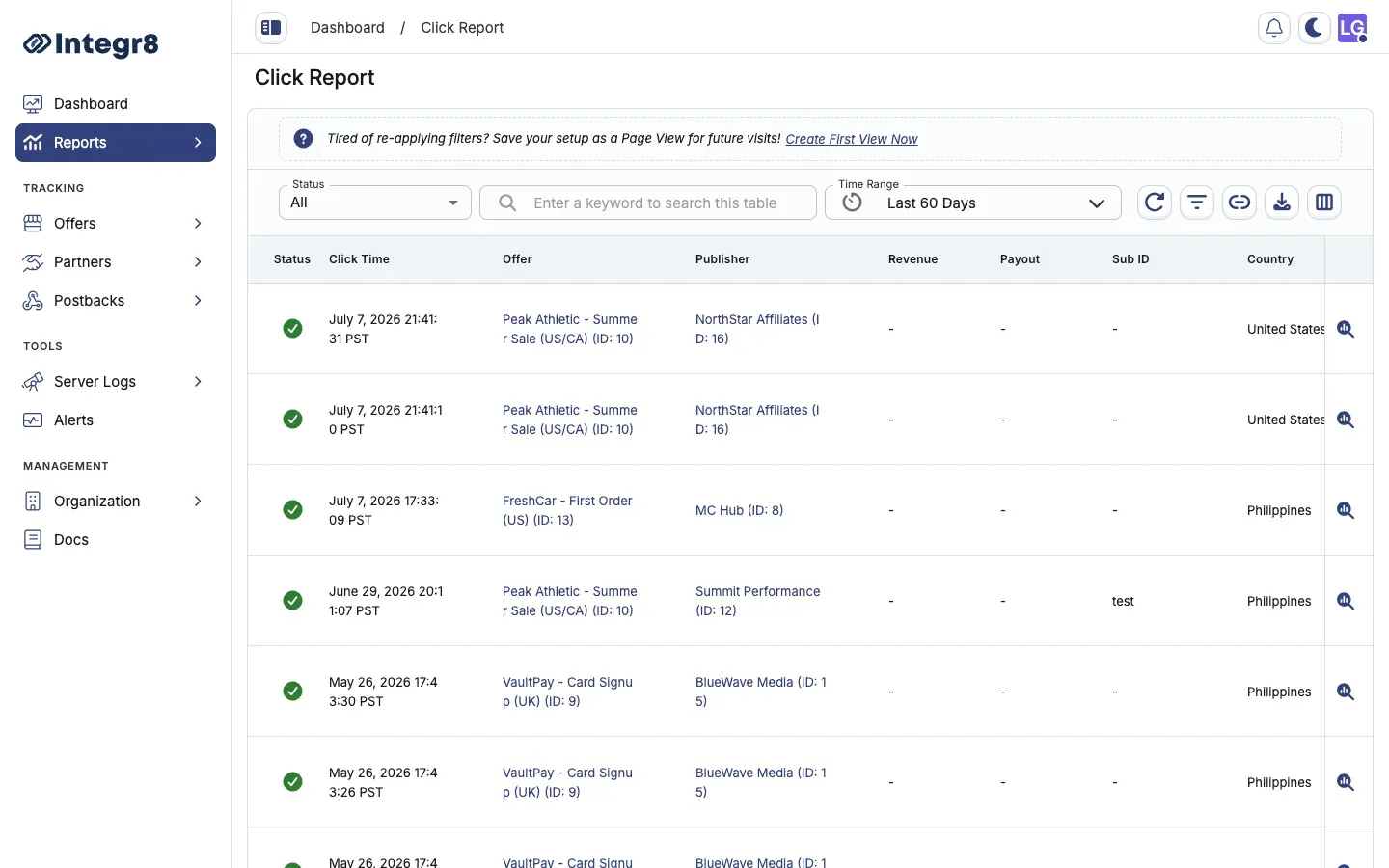1389x868 pixels.
Task: Expand the Reports menu chevron
Action: (x=198, y=143)
